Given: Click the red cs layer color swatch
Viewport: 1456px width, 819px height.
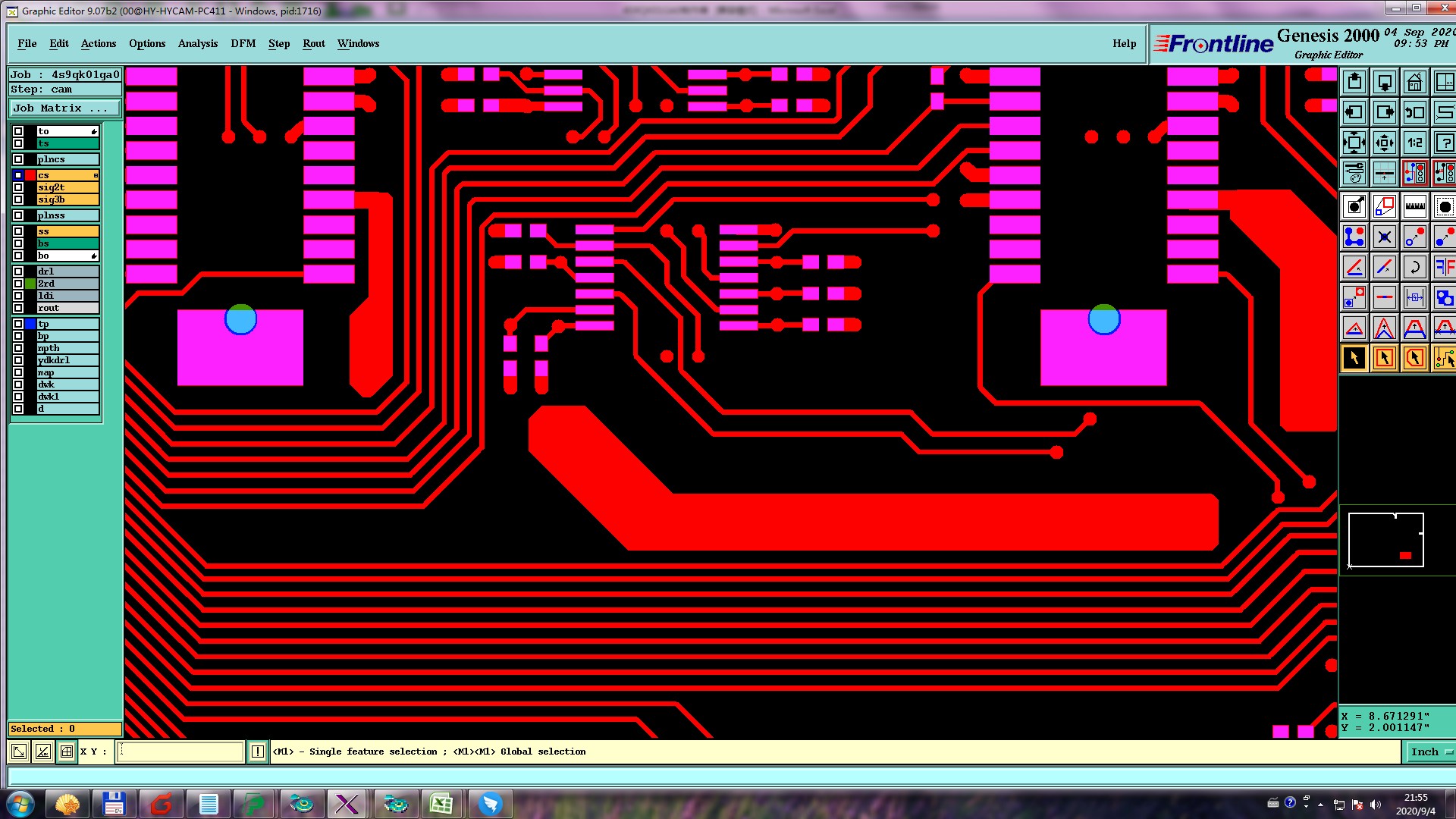Looking at the screenshot, I should click(x=30, y=175).
